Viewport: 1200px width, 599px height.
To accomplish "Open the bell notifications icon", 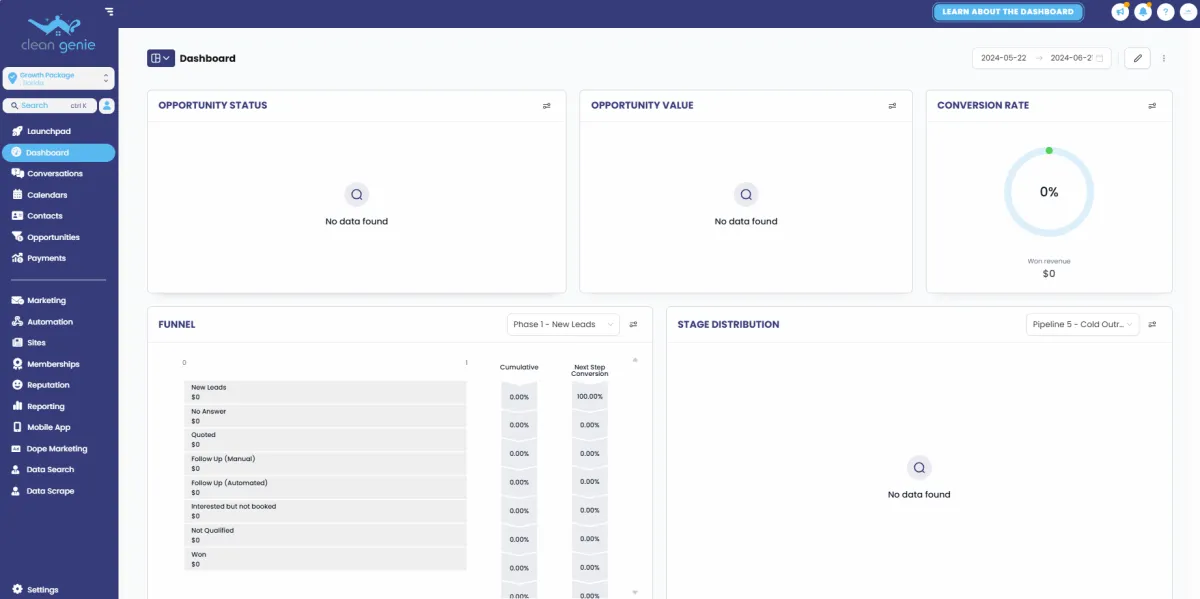I will 1143,12.
